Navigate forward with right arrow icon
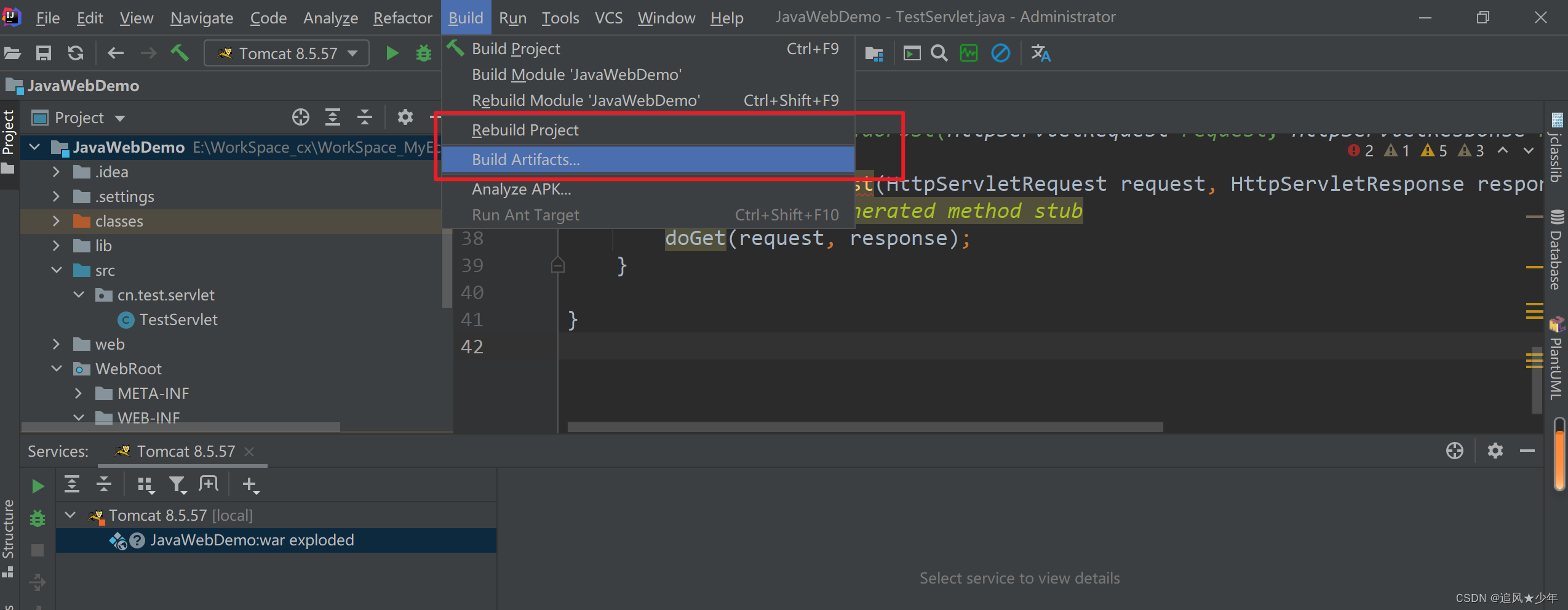Screen dimensions: 1568x610 [148, 54]
